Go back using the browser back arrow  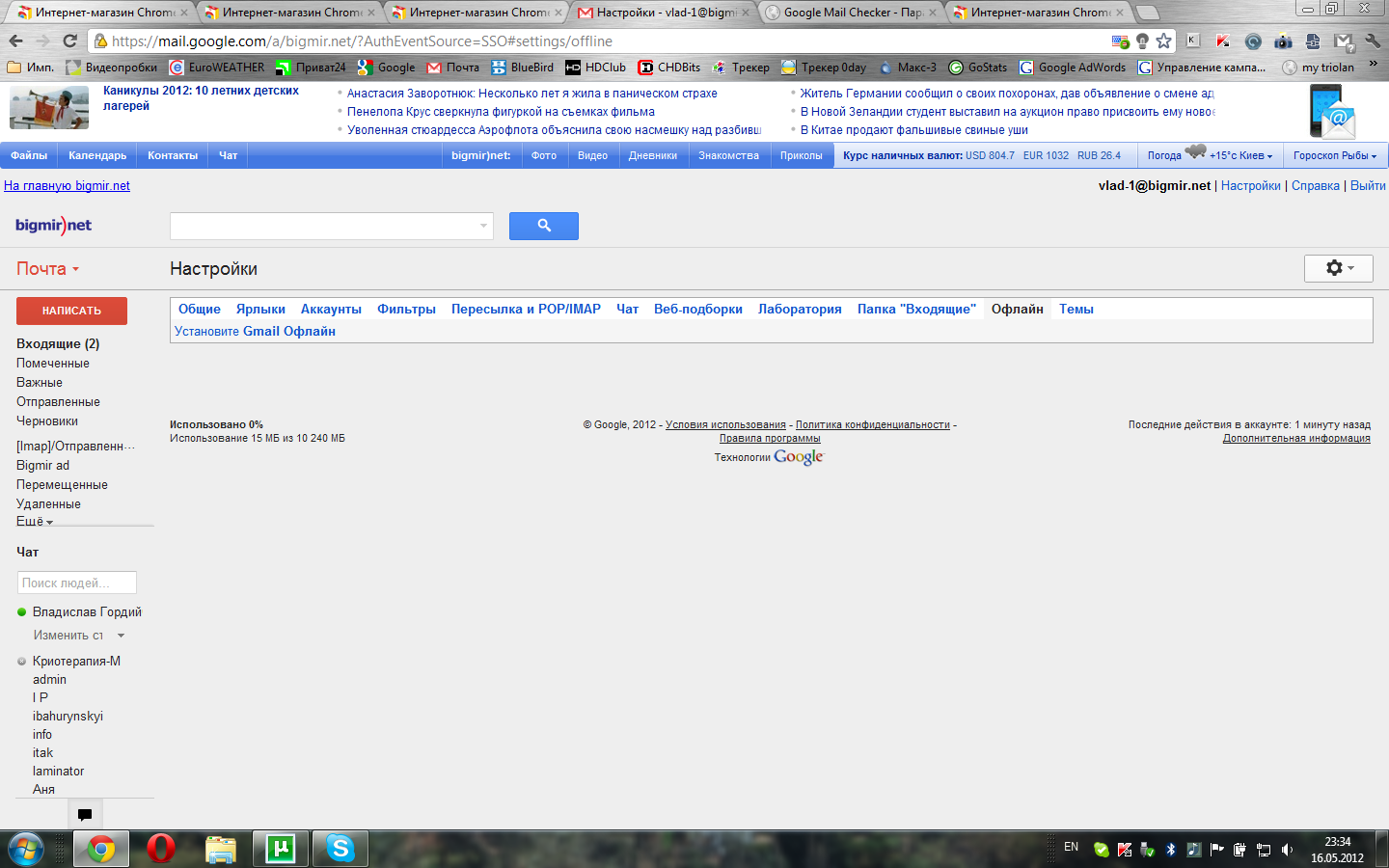pyautogui.click(x=15, y=41)
